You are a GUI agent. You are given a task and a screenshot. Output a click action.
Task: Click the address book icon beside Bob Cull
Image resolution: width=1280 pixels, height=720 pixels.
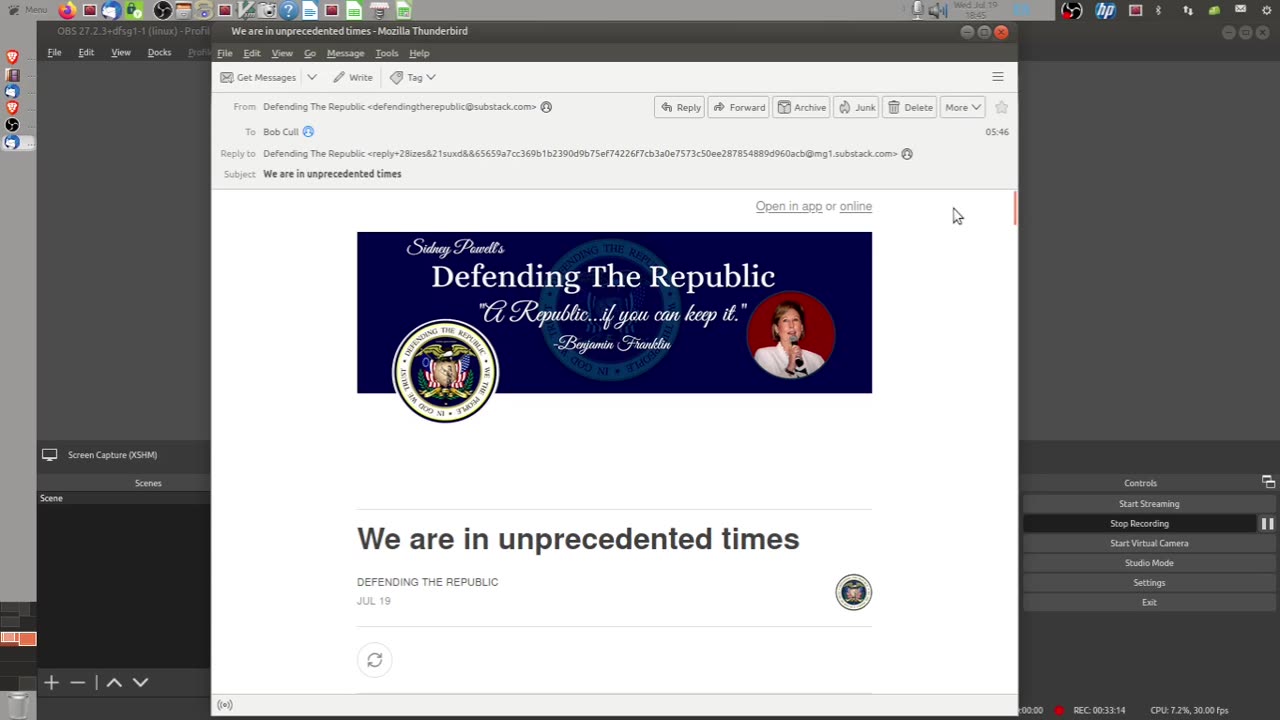point(308,132)
